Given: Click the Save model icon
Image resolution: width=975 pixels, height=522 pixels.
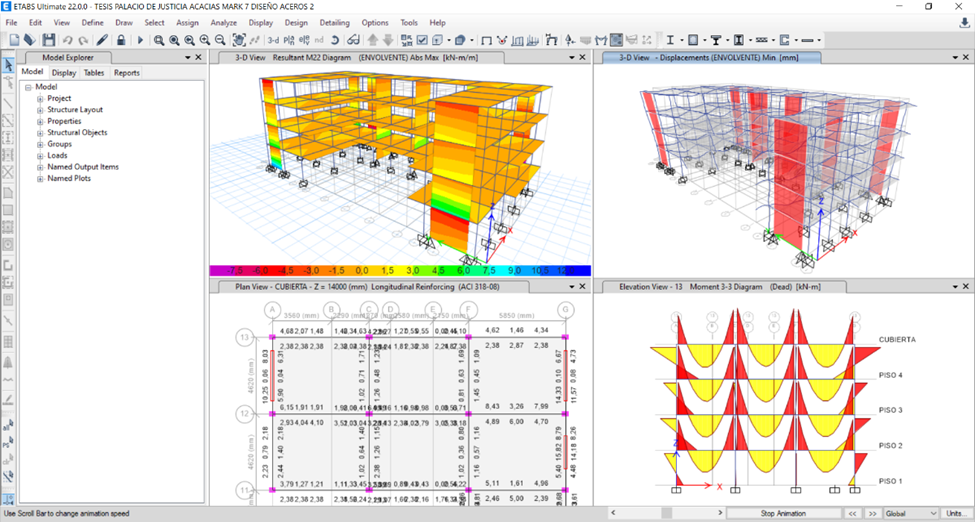Looking at the screenshot, I should [x=49, y=40].
